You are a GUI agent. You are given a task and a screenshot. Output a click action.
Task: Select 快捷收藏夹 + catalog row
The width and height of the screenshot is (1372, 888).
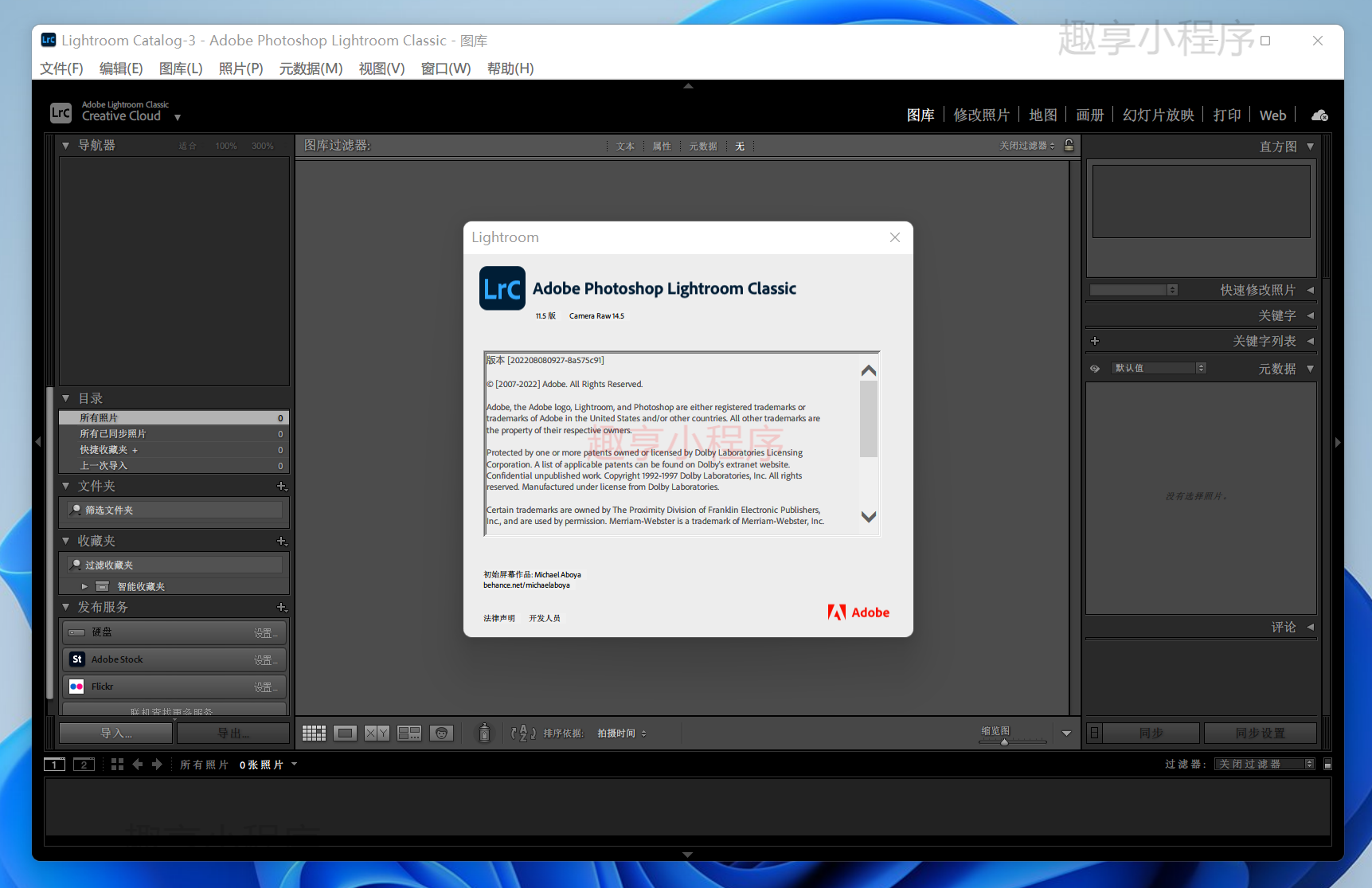174,450
